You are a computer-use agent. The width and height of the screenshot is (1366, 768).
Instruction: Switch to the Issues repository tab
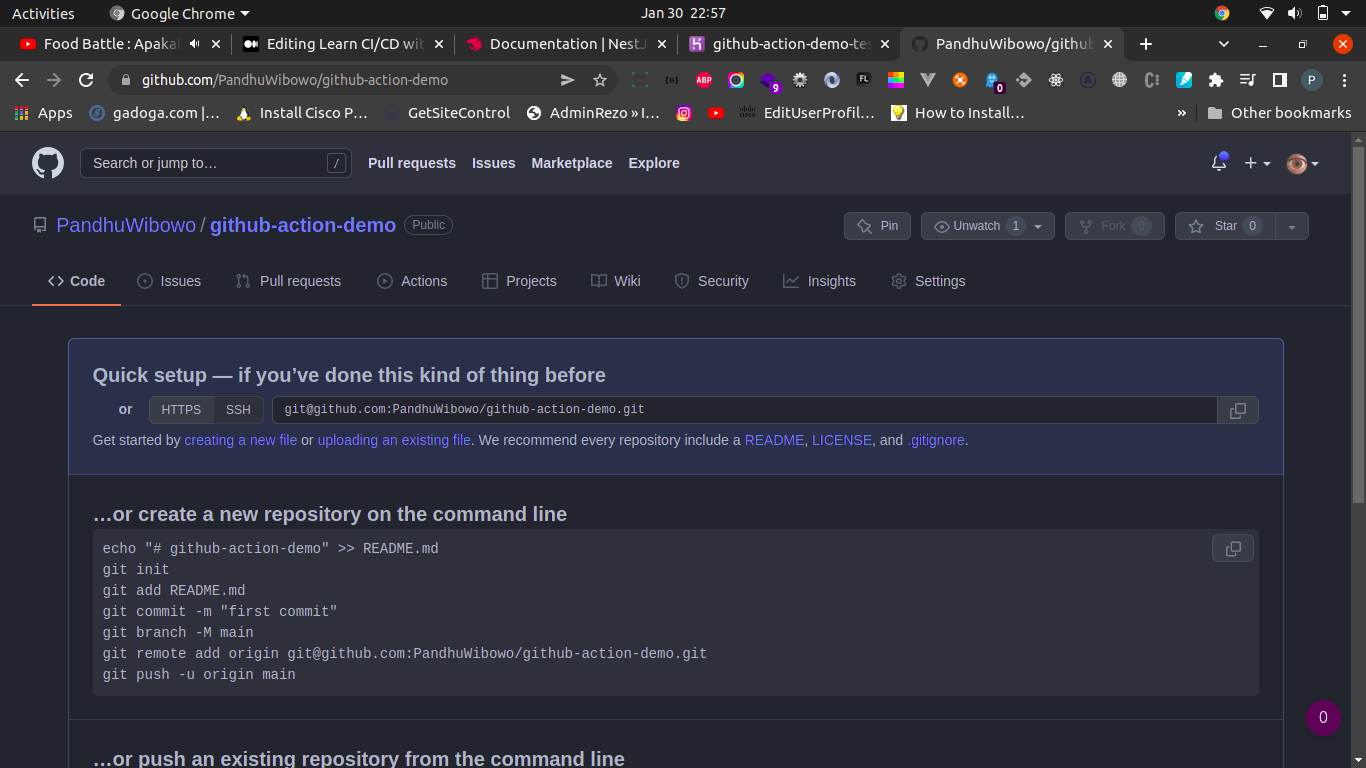(x=169, y=281)
